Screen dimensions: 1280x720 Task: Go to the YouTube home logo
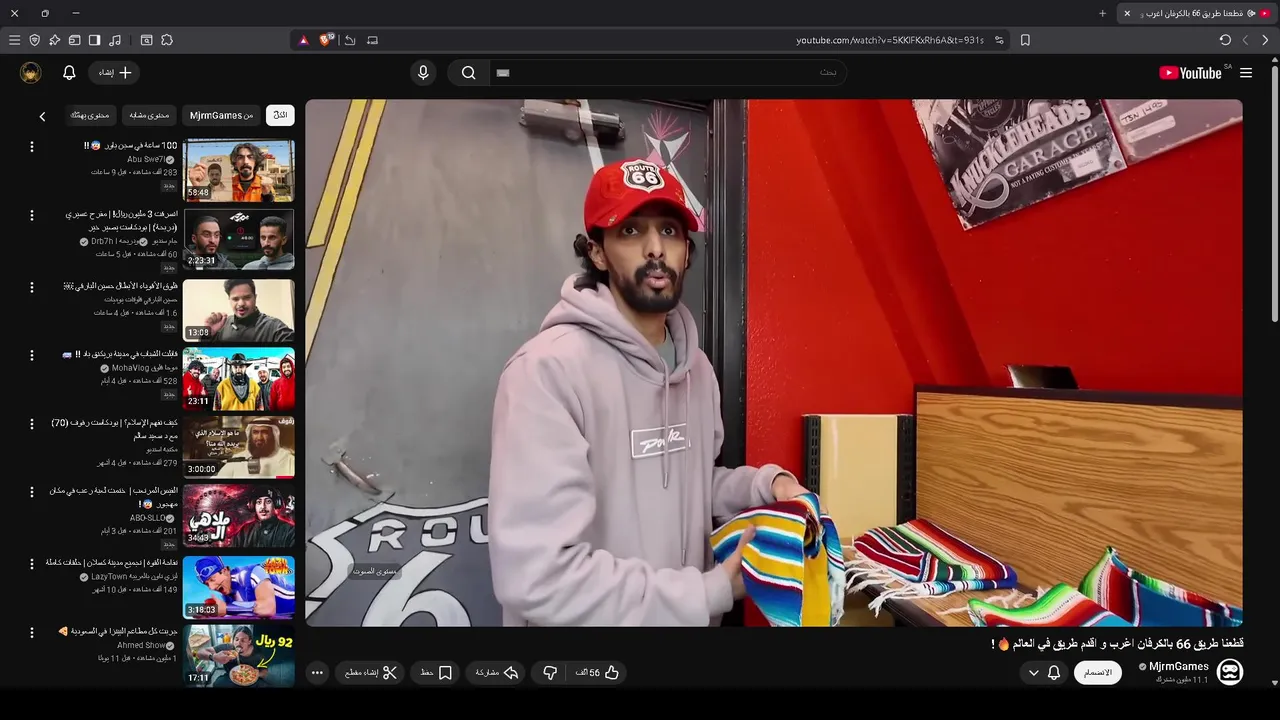coord(1191,73)
